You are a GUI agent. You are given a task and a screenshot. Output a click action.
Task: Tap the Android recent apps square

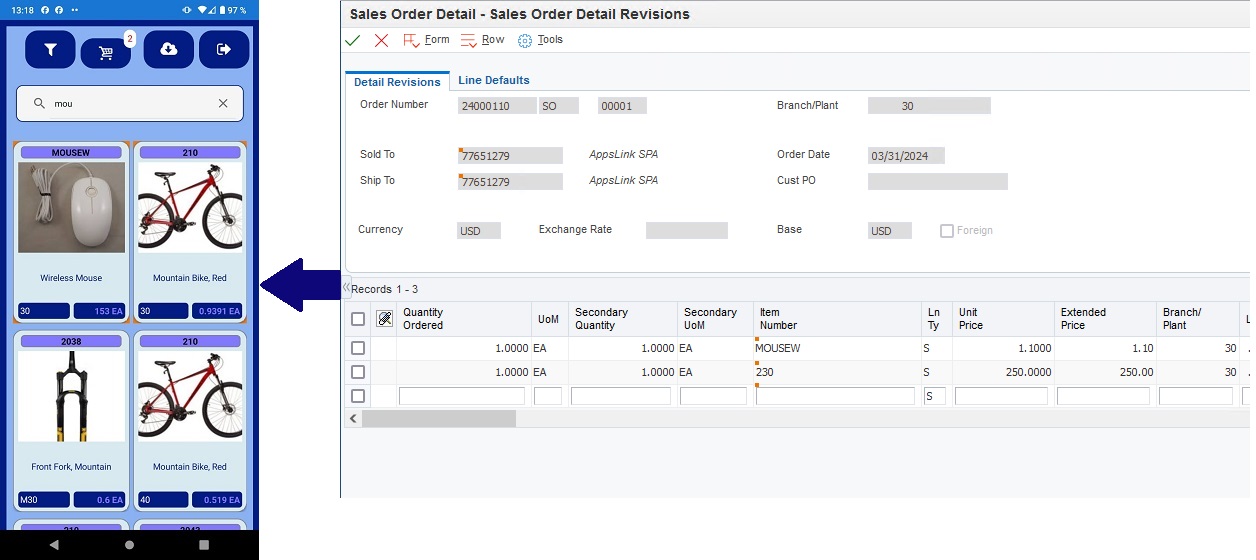pyautogui.click(x=204, y=545)
